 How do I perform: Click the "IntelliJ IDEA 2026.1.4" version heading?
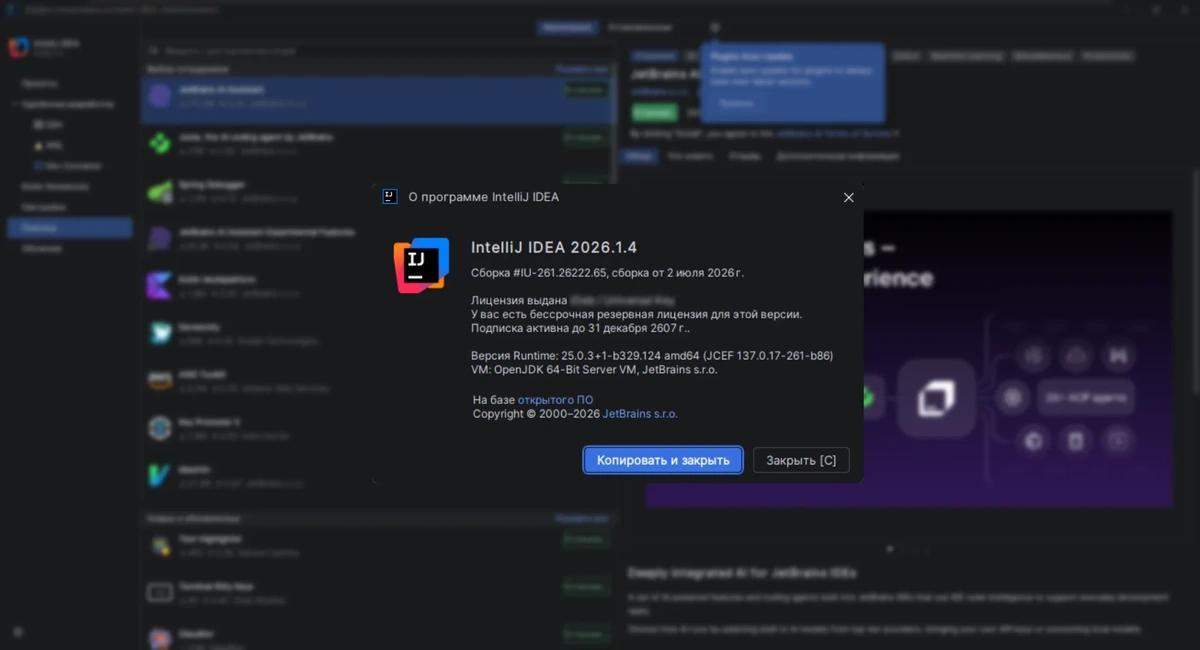(x=554, y=247)
